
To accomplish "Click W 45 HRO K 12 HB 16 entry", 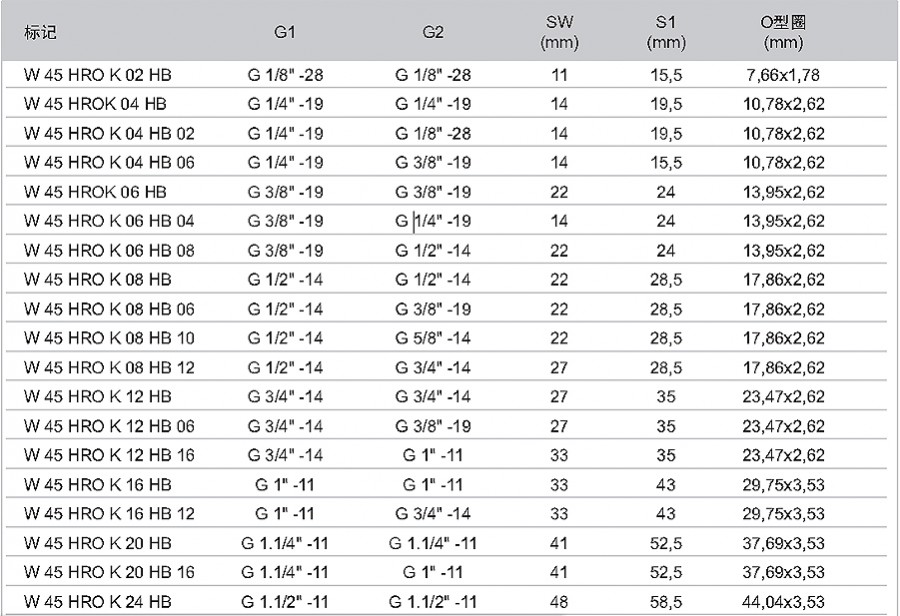I will click(109, 455).
